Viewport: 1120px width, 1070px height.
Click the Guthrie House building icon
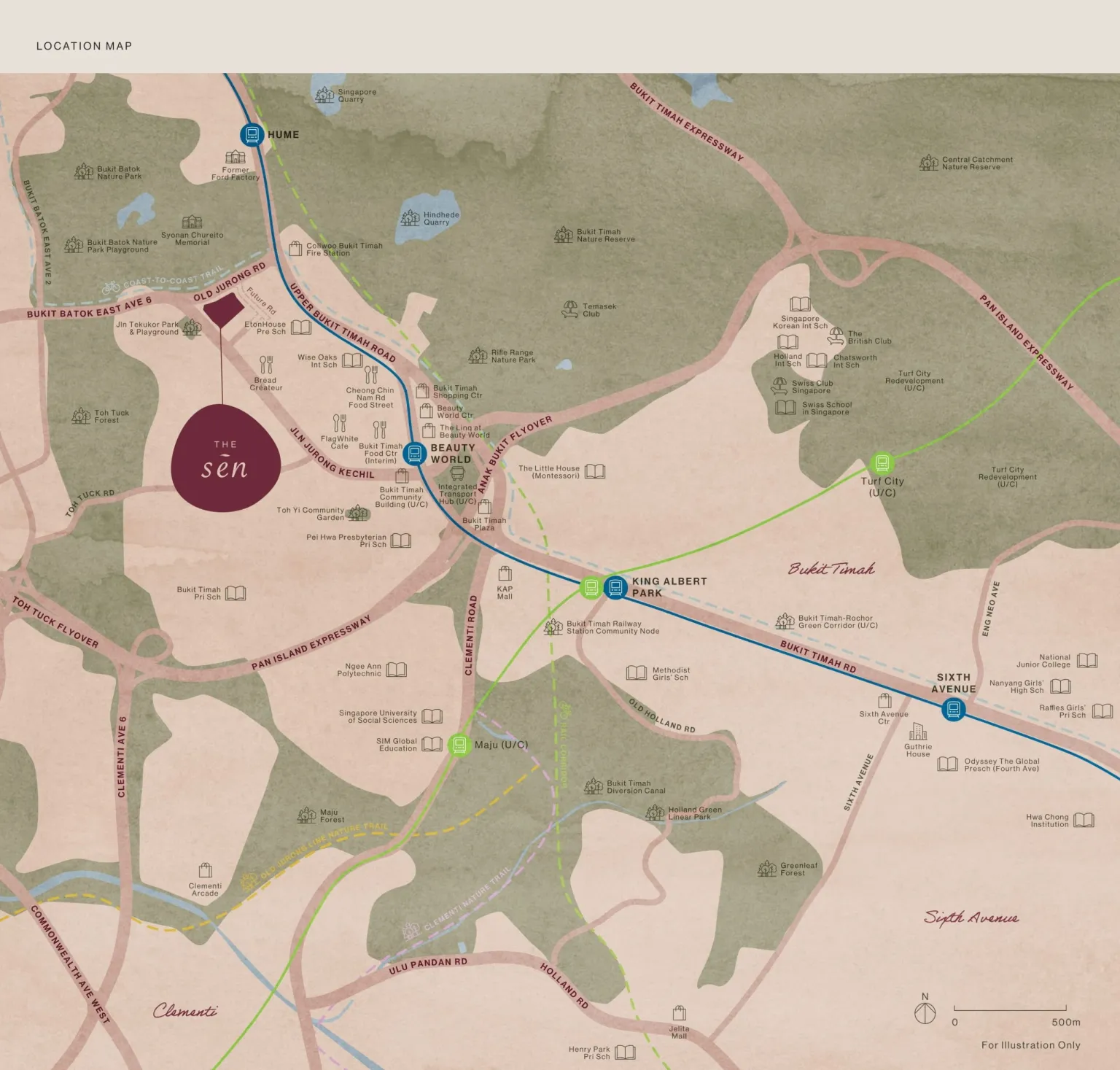[918, 732]
